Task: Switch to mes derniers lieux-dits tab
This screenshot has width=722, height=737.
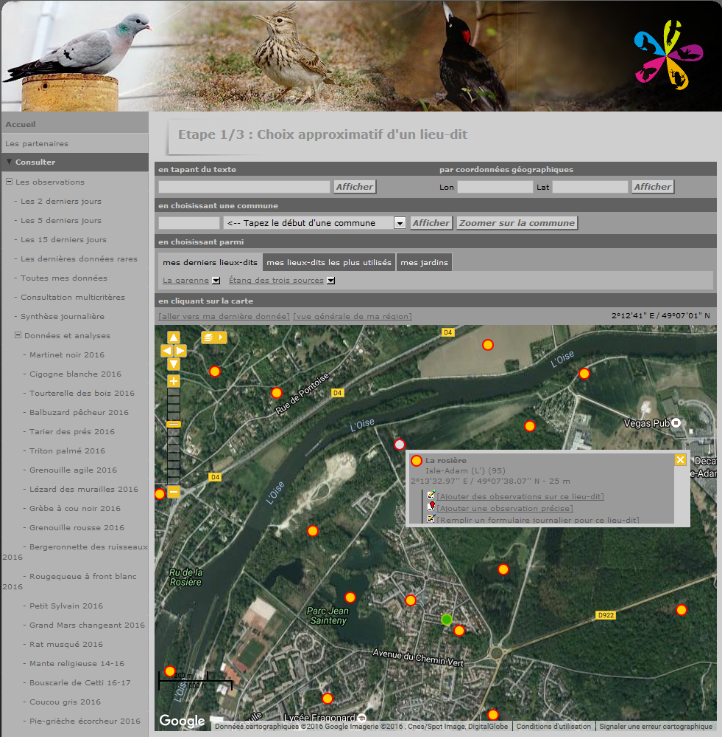Action: click(x=210, y=262)
